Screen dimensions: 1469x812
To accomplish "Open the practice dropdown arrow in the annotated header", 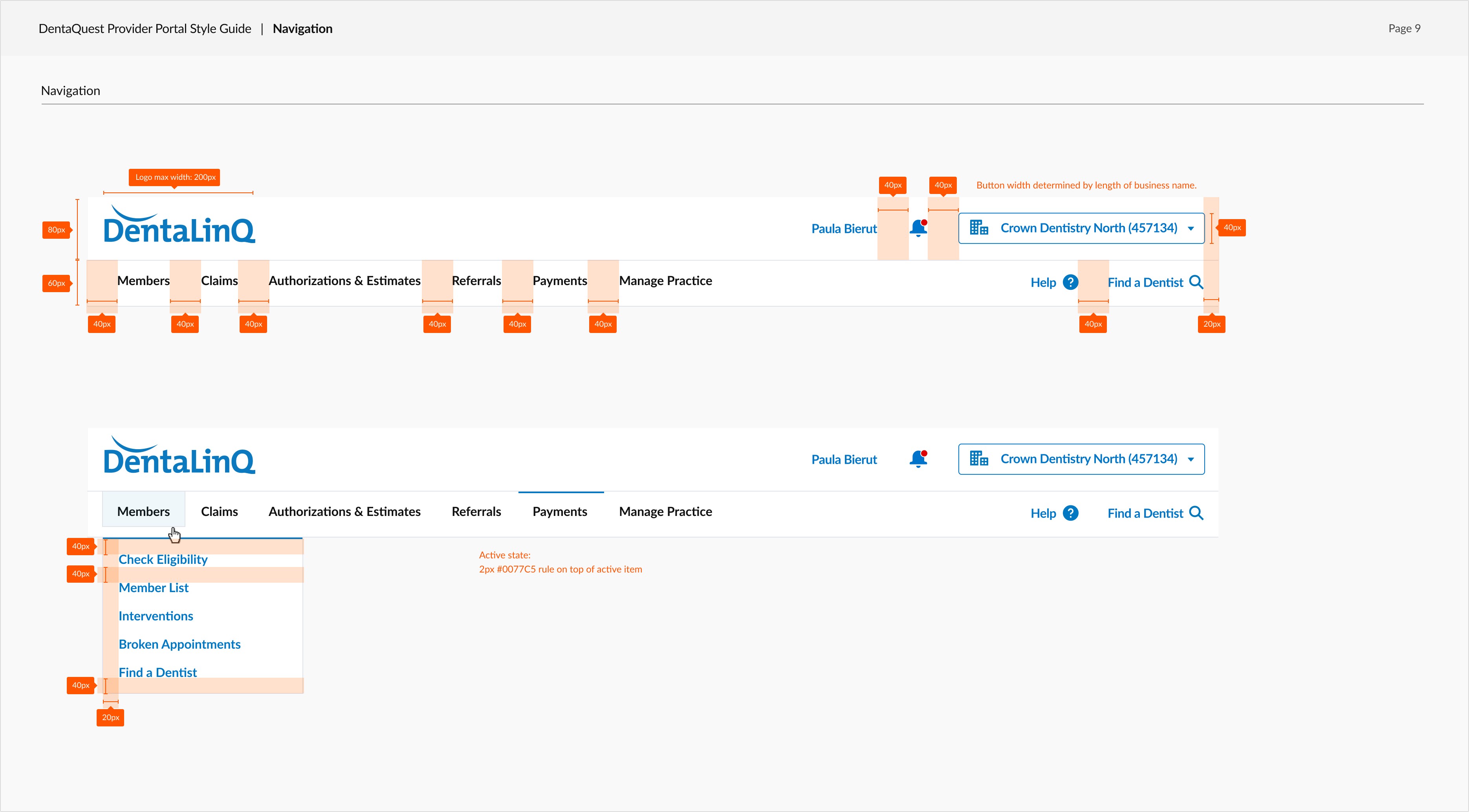I will [1191, 229].
